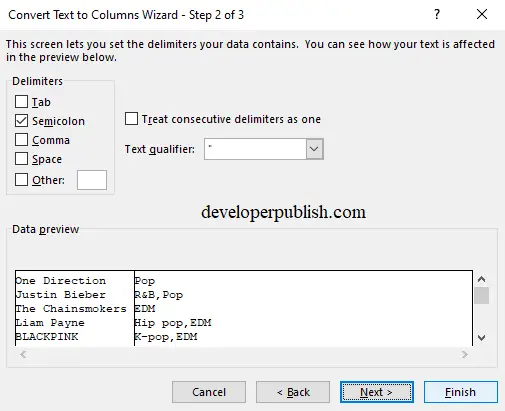Click data preview scroll up arrow
Screen dimensions: 505x411
481,279
